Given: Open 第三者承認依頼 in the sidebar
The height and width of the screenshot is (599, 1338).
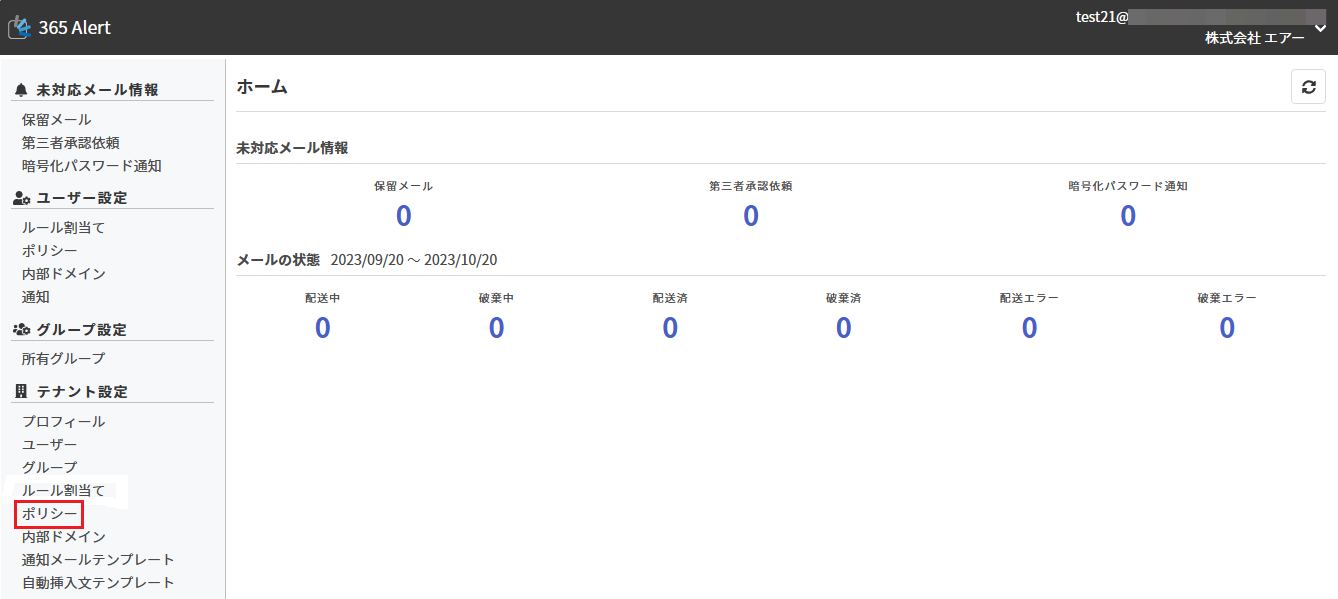Looking at the screenshot, I should tap(71, 143).
